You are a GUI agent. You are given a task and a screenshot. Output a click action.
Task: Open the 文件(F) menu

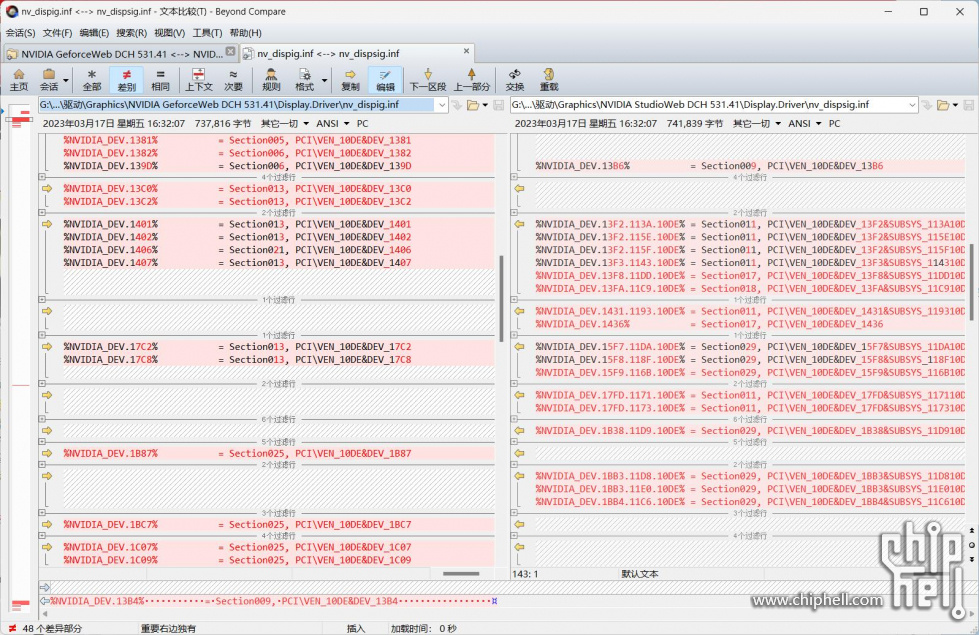click(x=57, y=32)
